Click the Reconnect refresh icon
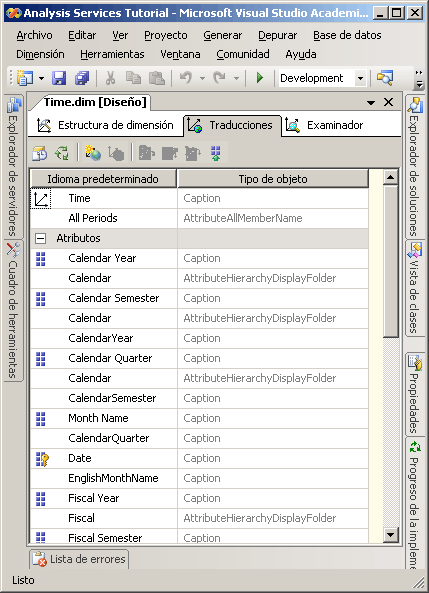The image size is (429, 593). coord(62,153)
